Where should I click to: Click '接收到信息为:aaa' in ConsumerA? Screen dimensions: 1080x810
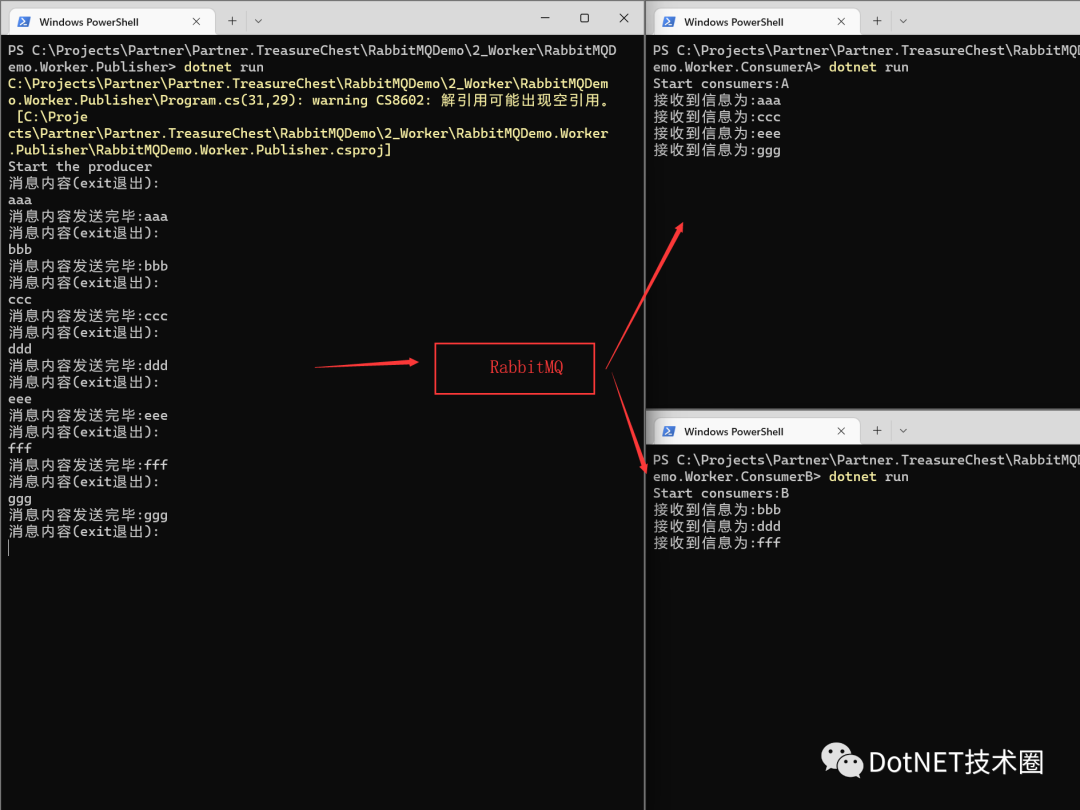coord(717,101)
